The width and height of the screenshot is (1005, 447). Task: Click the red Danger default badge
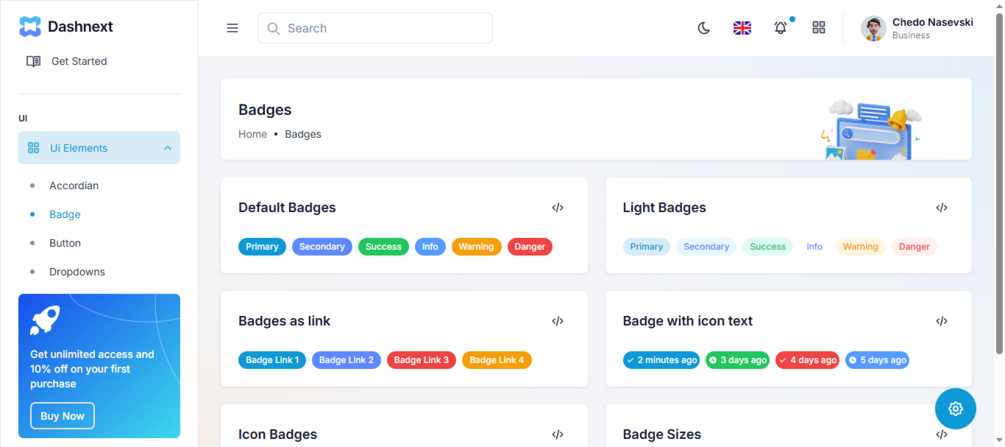coord(530,247)
